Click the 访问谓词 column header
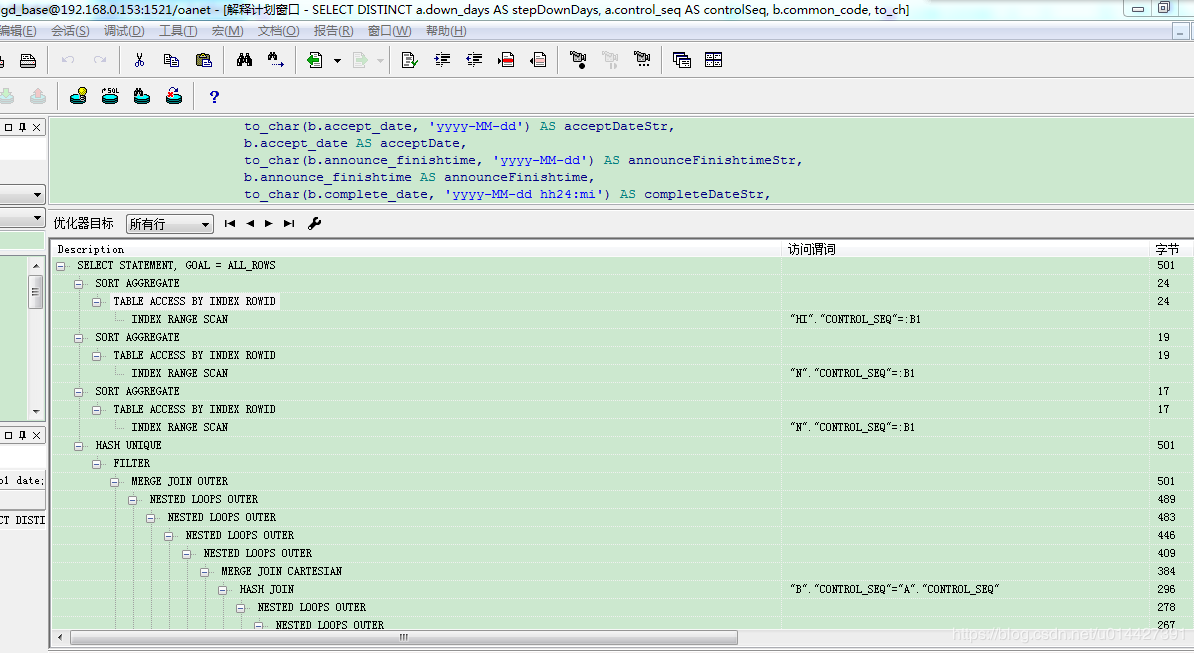This screenshot has height=653, width=1194. coord(966,250)
